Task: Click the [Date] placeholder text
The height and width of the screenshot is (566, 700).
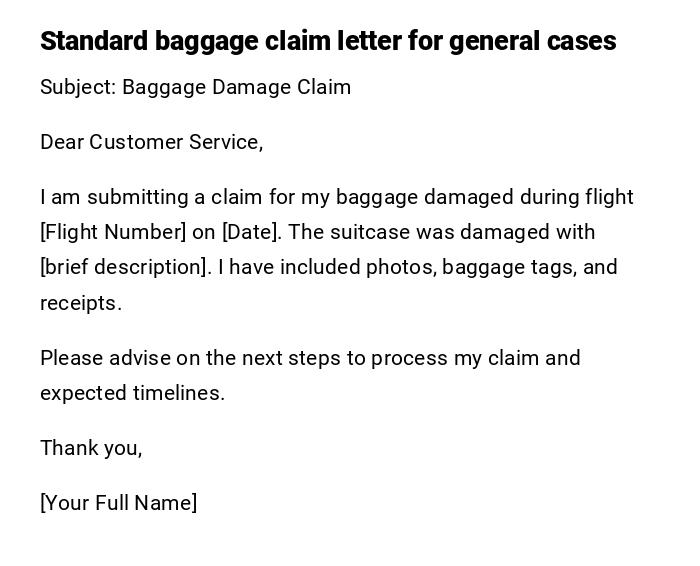Action: (250, 232)
